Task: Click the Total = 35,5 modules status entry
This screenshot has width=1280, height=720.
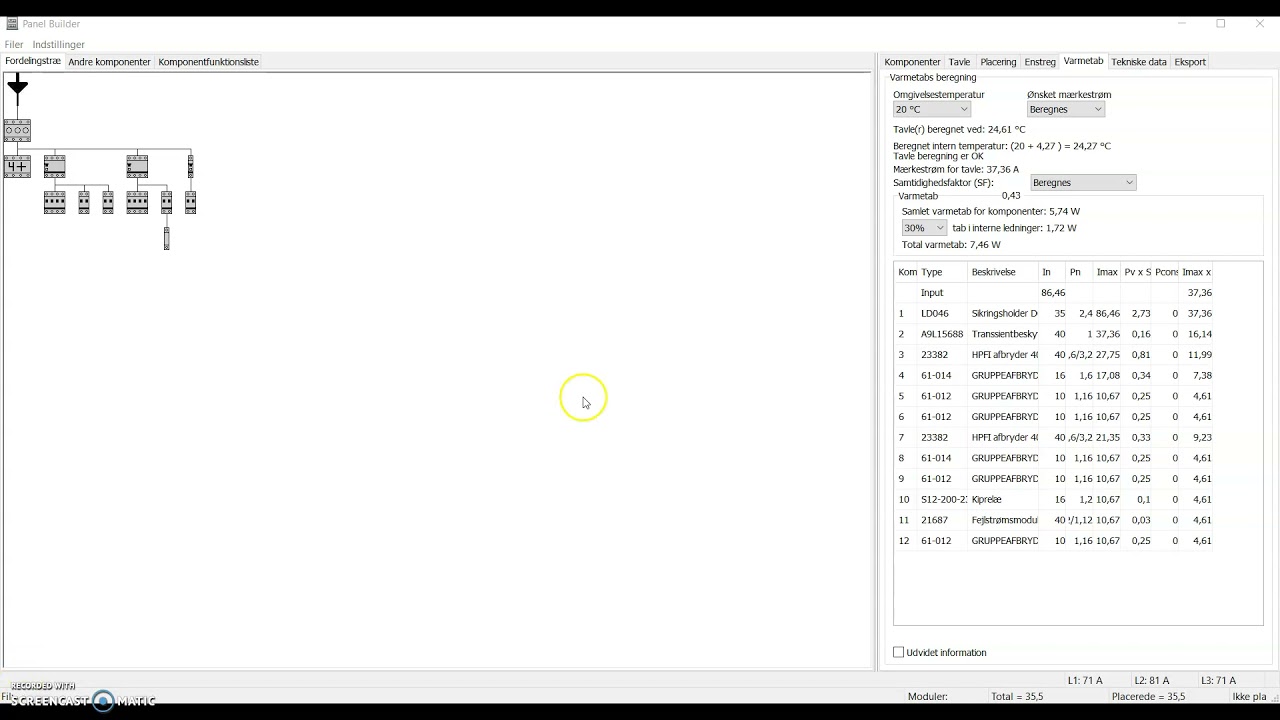Action: (1017, 697)
